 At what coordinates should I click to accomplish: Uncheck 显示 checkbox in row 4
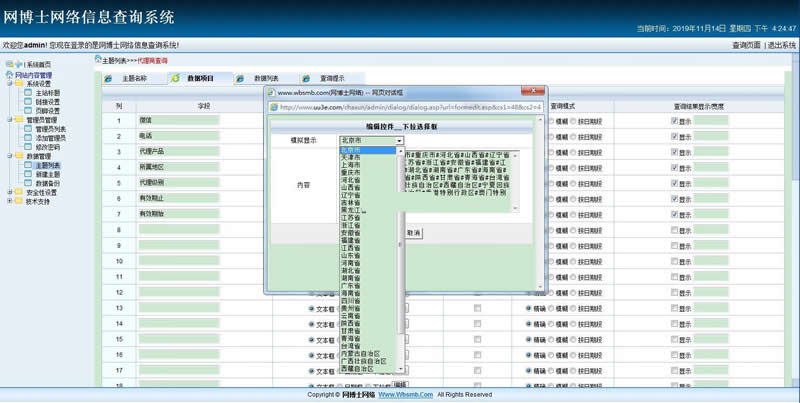click(x=674, y=168)
